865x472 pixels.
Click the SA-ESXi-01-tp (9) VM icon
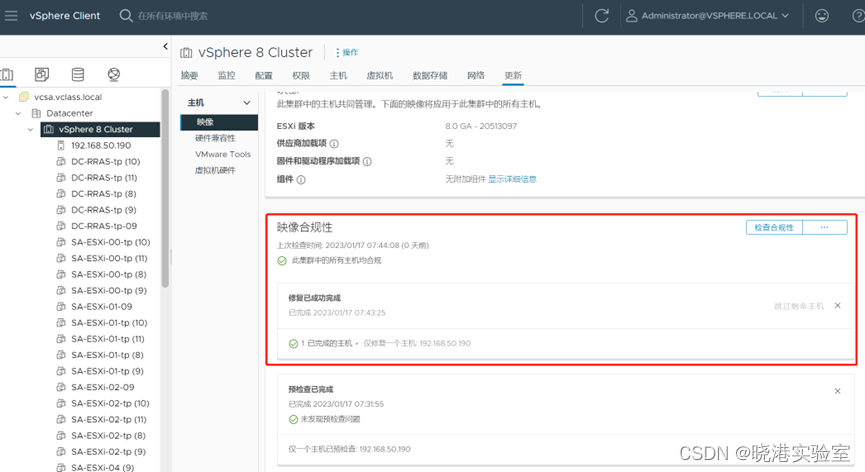click(61, 371)
